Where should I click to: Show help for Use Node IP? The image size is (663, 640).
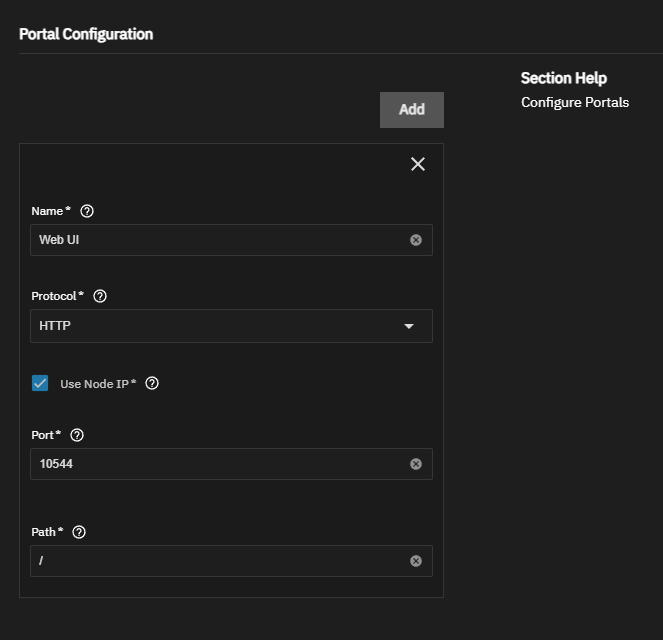(x=152, y=383)
